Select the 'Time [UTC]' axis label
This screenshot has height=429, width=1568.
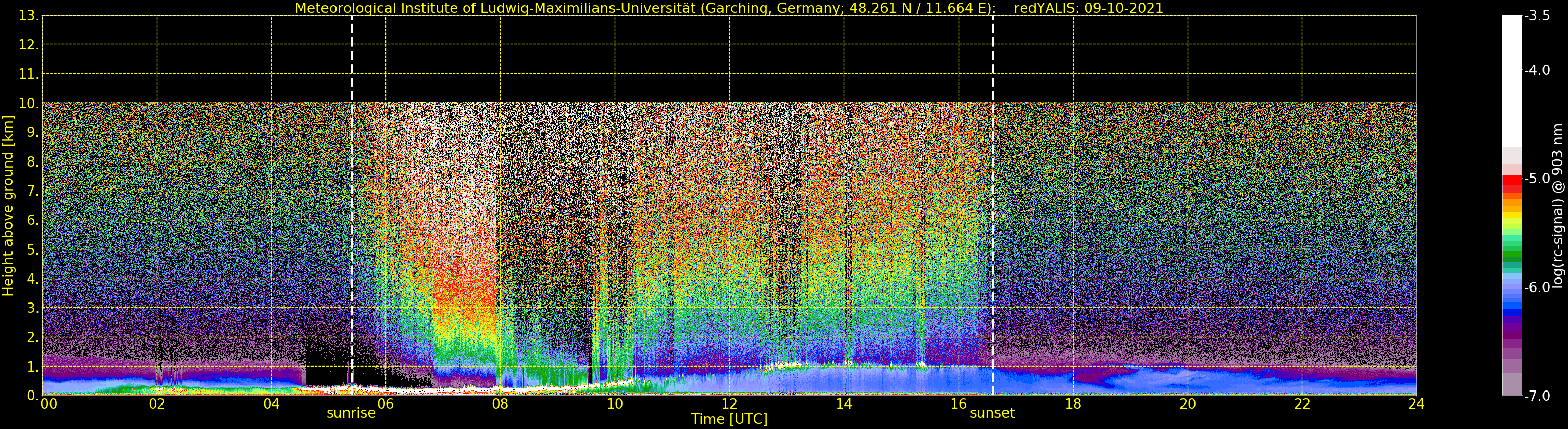729,419
